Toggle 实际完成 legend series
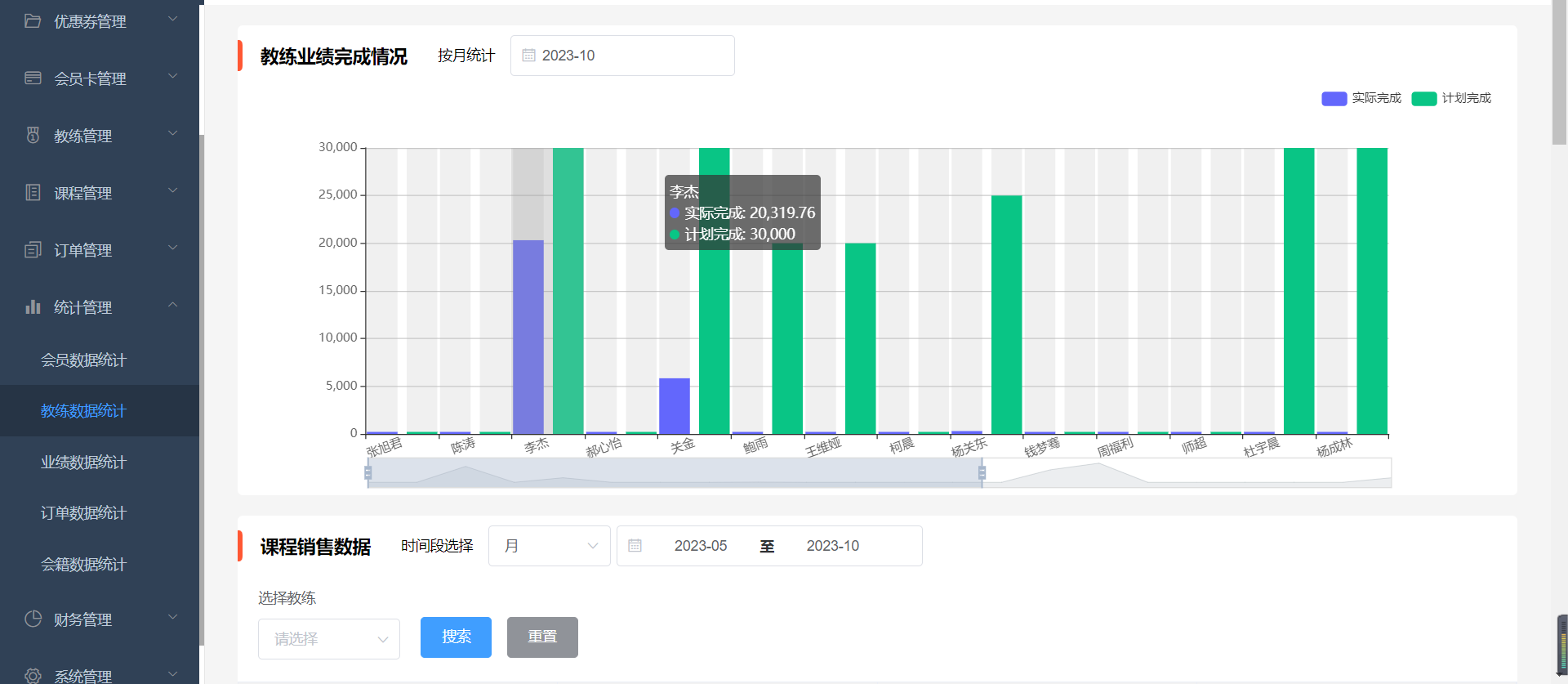Screen dimensions: 1568x684 pyautogui.click(x=1361, y=98)
